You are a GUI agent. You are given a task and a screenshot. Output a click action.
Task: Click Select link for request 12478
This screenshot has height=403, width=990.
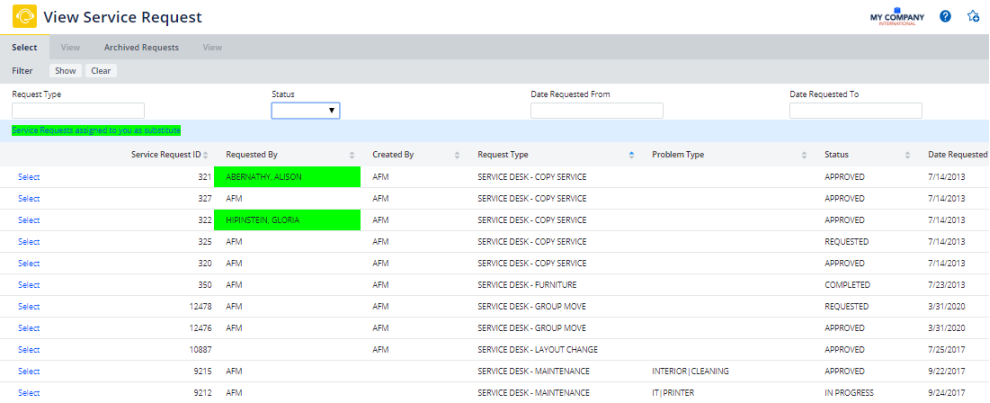[29, 307]
